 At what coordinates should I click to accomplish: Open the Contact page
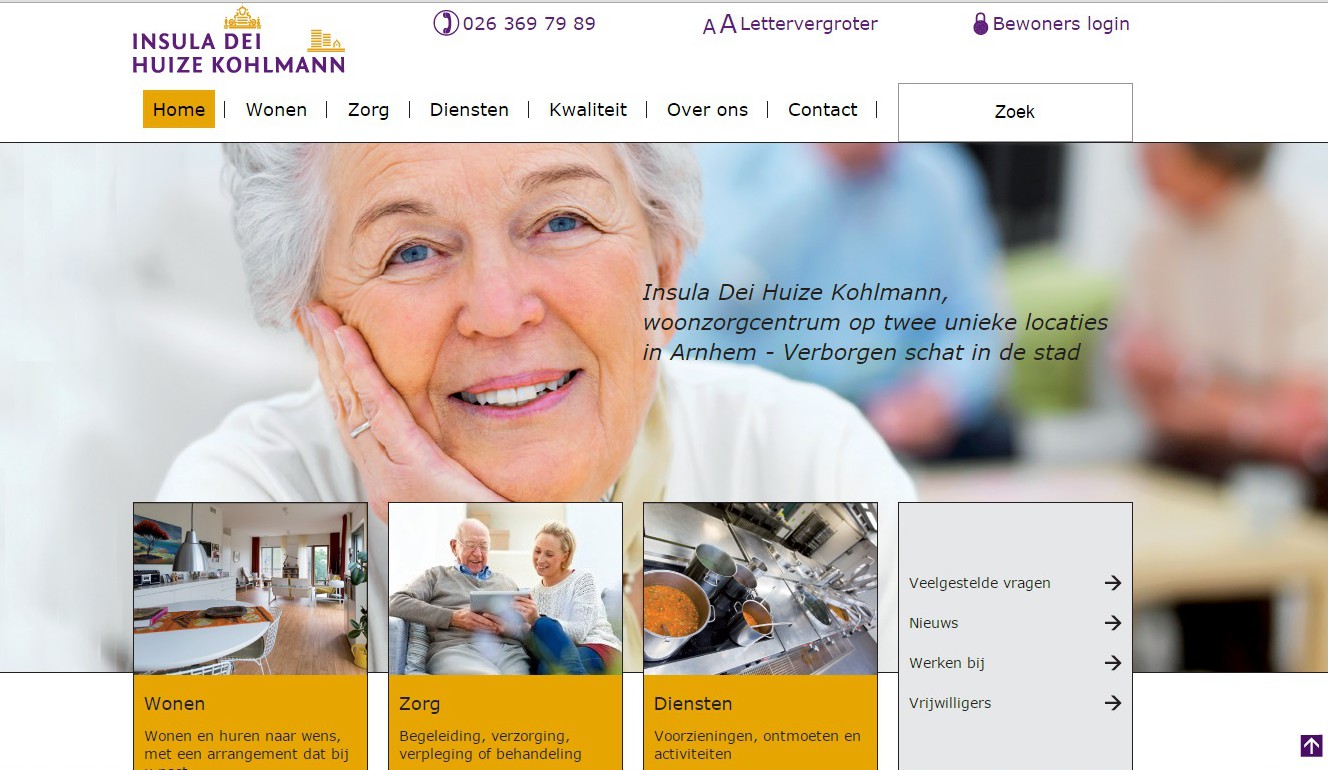click(822, 110)
